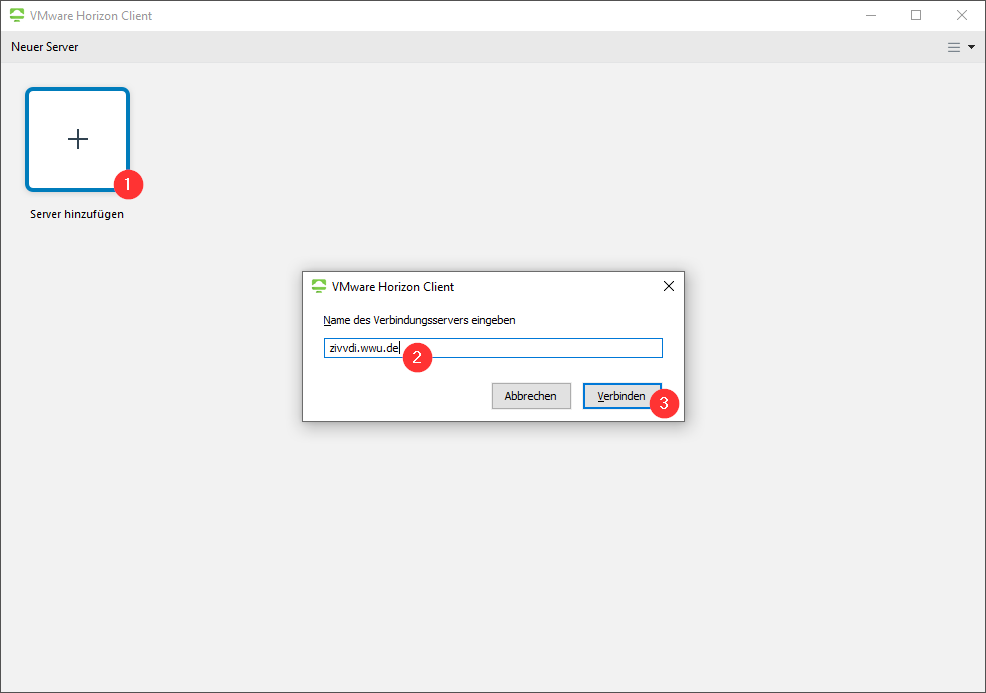The width and height of the screenshot is (986, 693).
Task: Minimize the Horizon Client main window
Action: coord(870,16)
